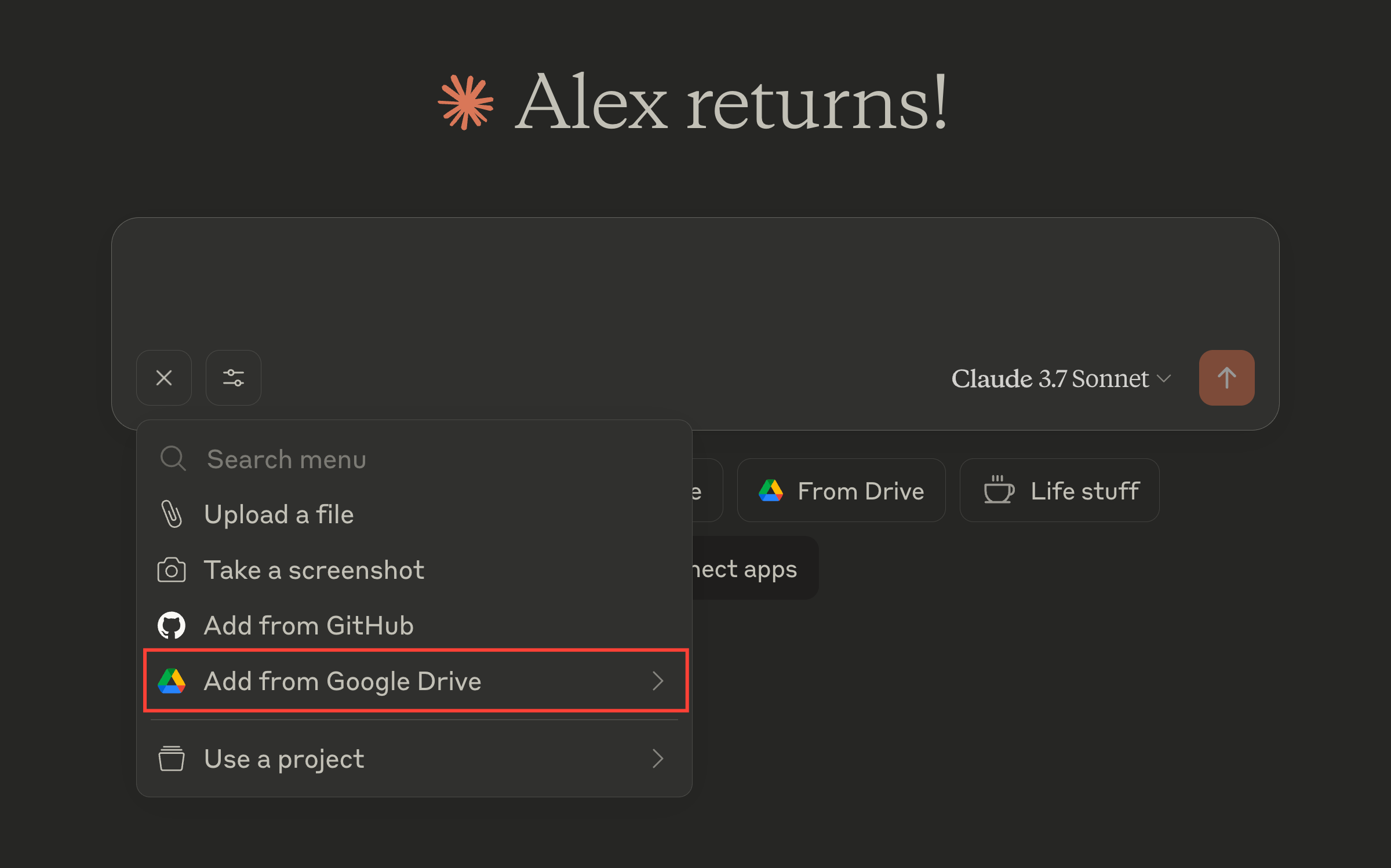Choose the Take a screenshot option
Viewport: 1391px width, 868px height.
(314, 570)
